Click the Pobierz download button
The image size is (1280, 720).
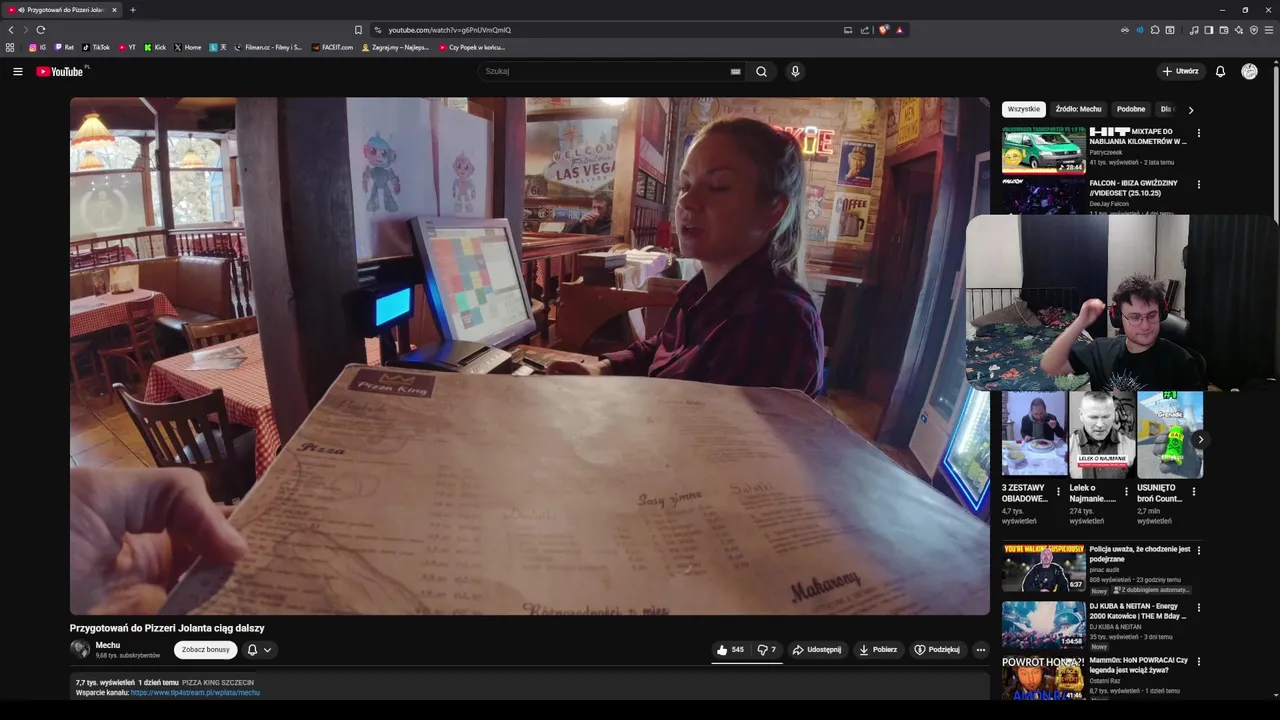pyautogui.click(x=878, y=650)
